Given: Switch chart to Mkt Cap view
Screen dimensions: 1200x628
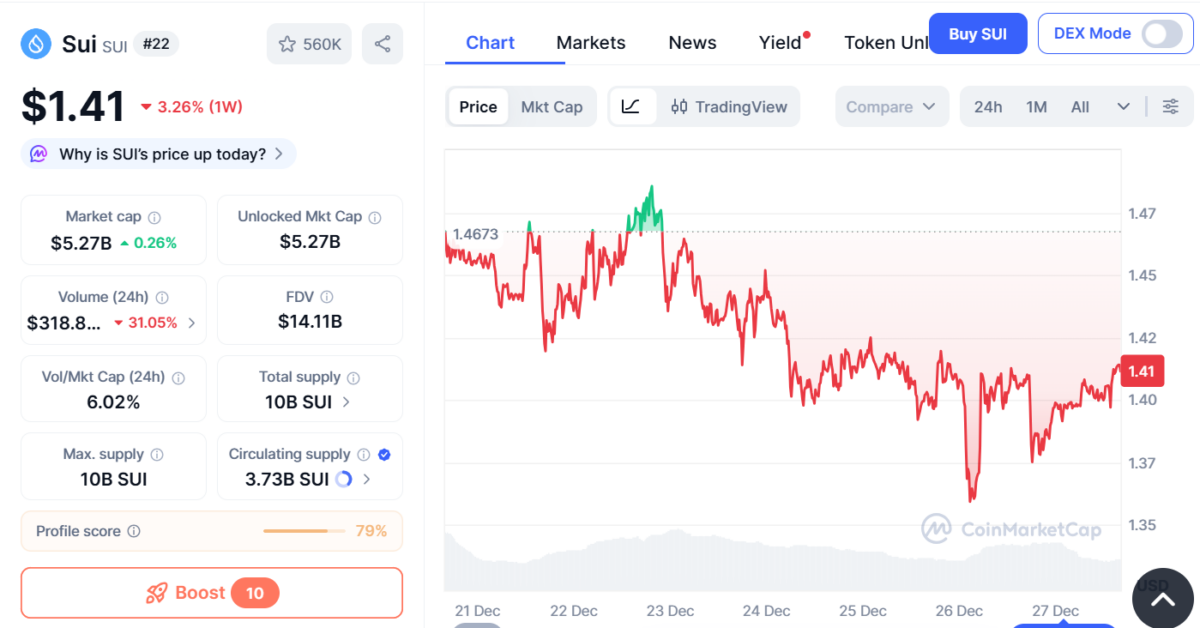Looking at the screenshot, I should [552, 107].
